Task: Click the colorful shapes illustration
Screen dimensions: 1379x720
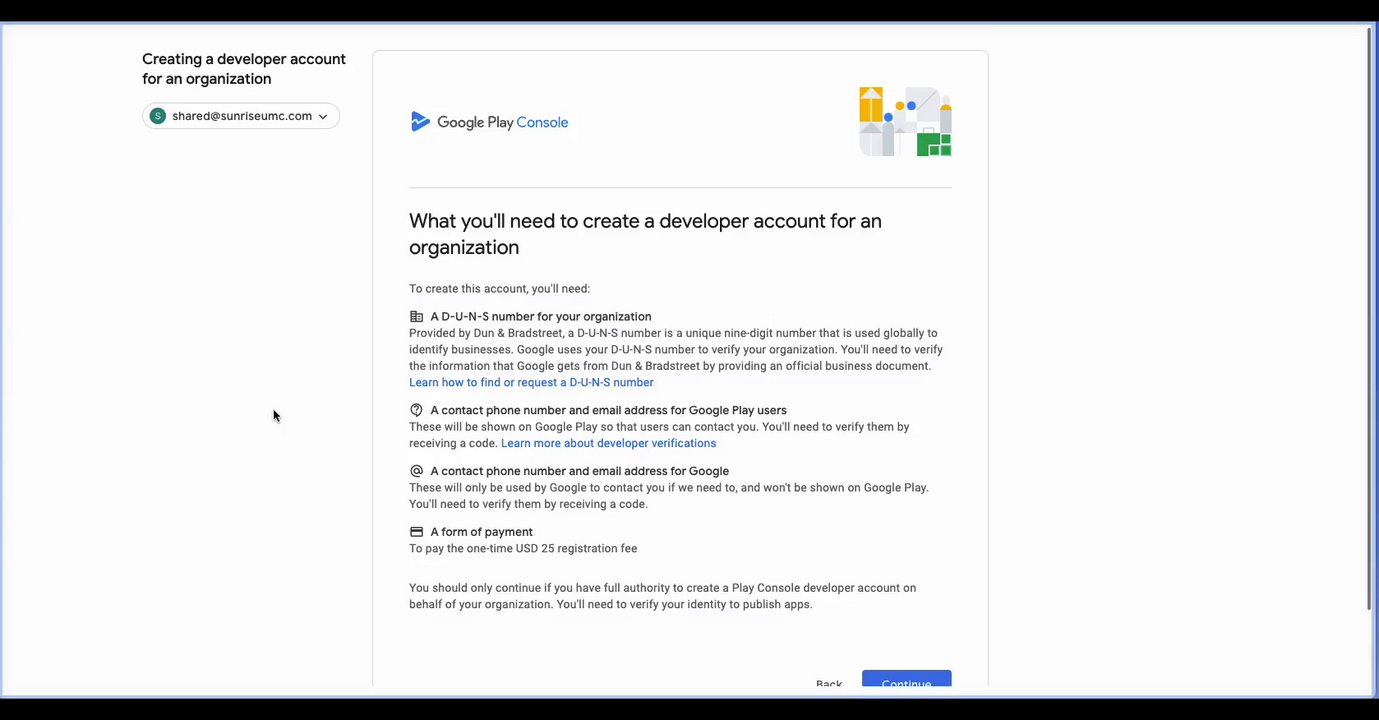Action: 905,122
